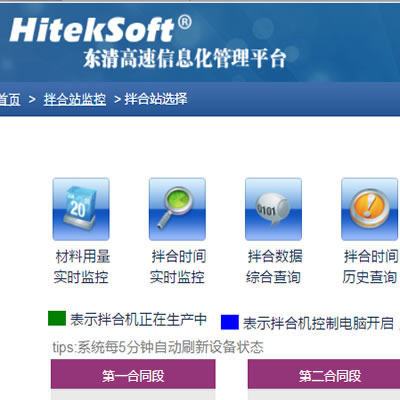Open the 材料用量实时监控 calendar icon
The height and width of the screenshot is (400, 400).
(81, 209)
